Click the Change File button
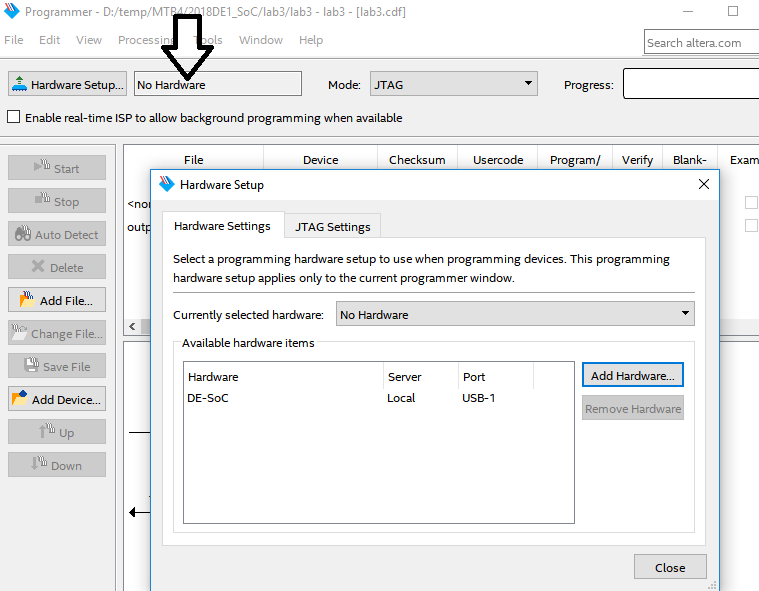Screen dimensions: 759x591 click(57, 334)
